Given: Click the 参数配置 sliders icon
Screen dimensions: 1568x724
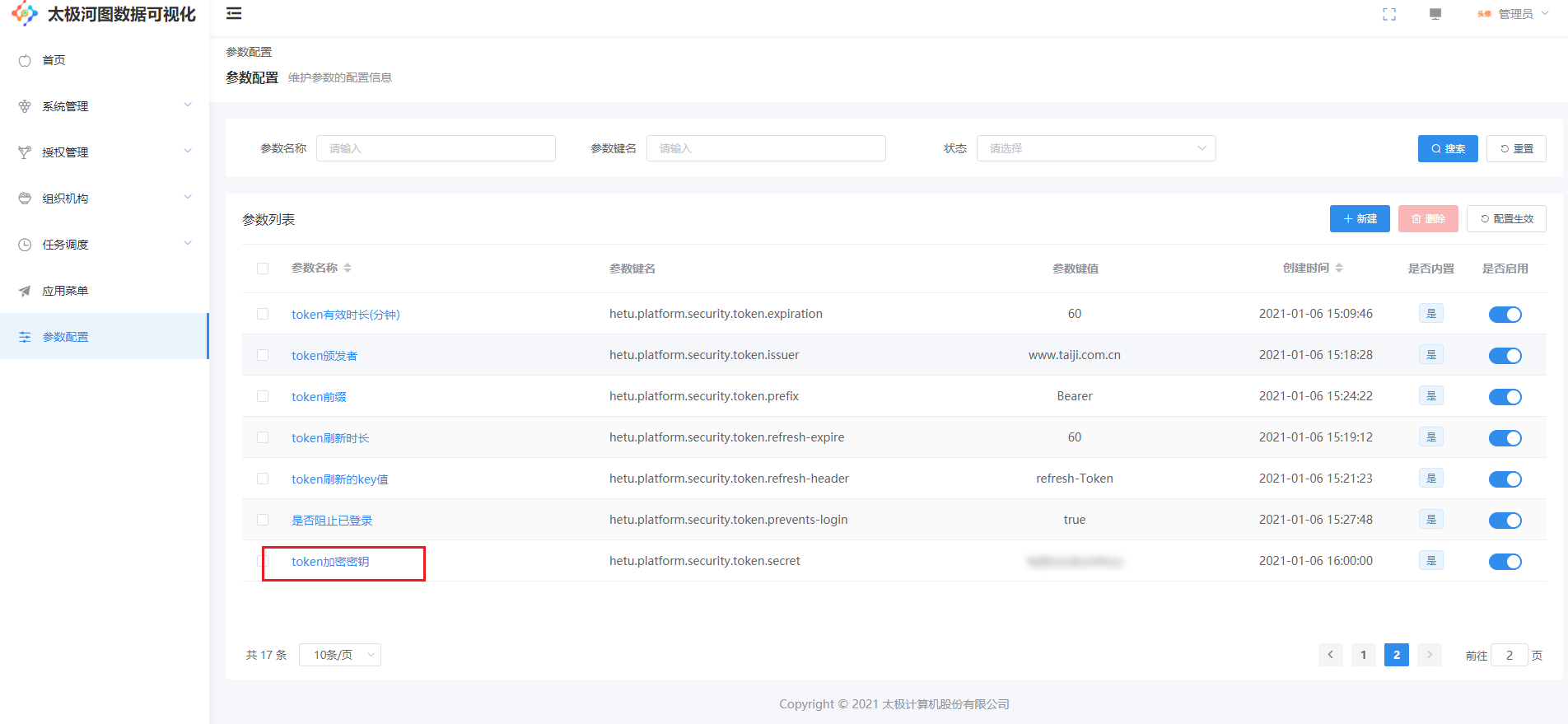Looking at the screenshot, I should pyautogui.click(x=25, y=337).
